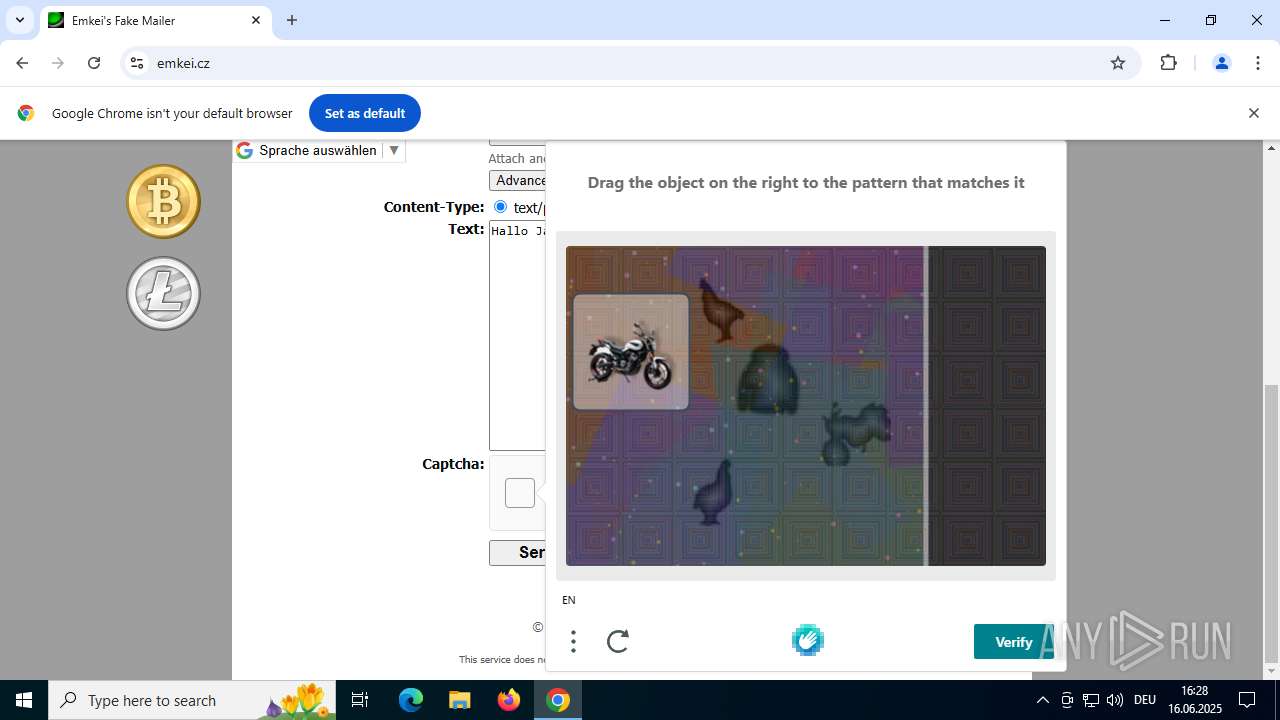Click the Litecoin coin icon
The width and height of the screenshot is (1280, 720).
tap(163, 293)
